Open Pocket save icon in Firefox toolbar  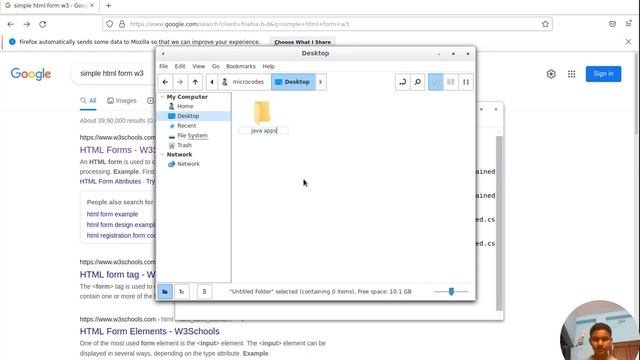pyautogui.click(x=612, y=24)
